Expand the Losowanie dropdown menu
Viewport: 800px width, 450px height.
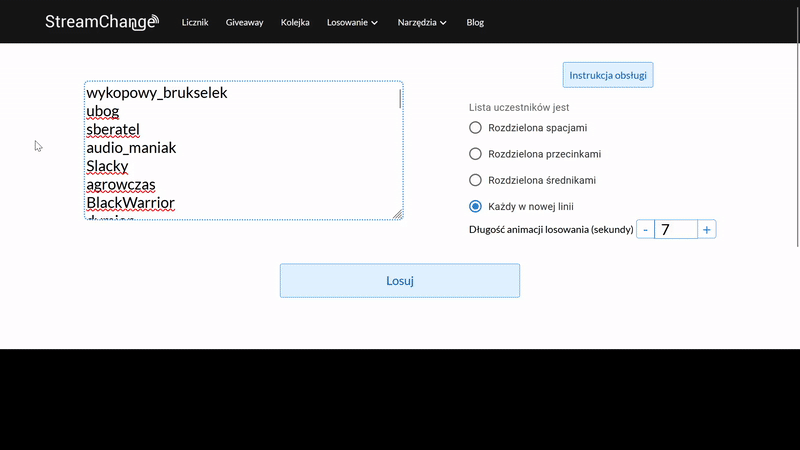(352, 22)
